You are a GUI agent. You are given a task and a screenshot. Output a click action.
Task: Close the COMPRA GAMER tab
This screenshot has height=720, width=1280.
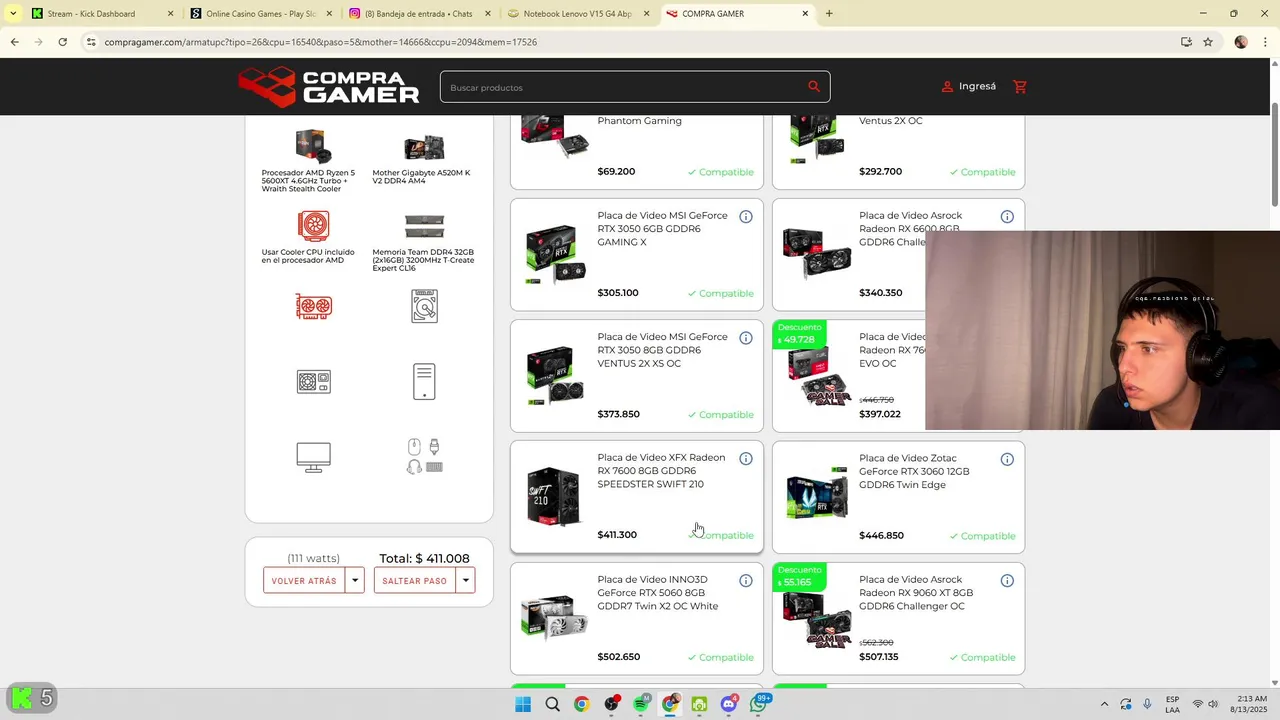point(806,14)
